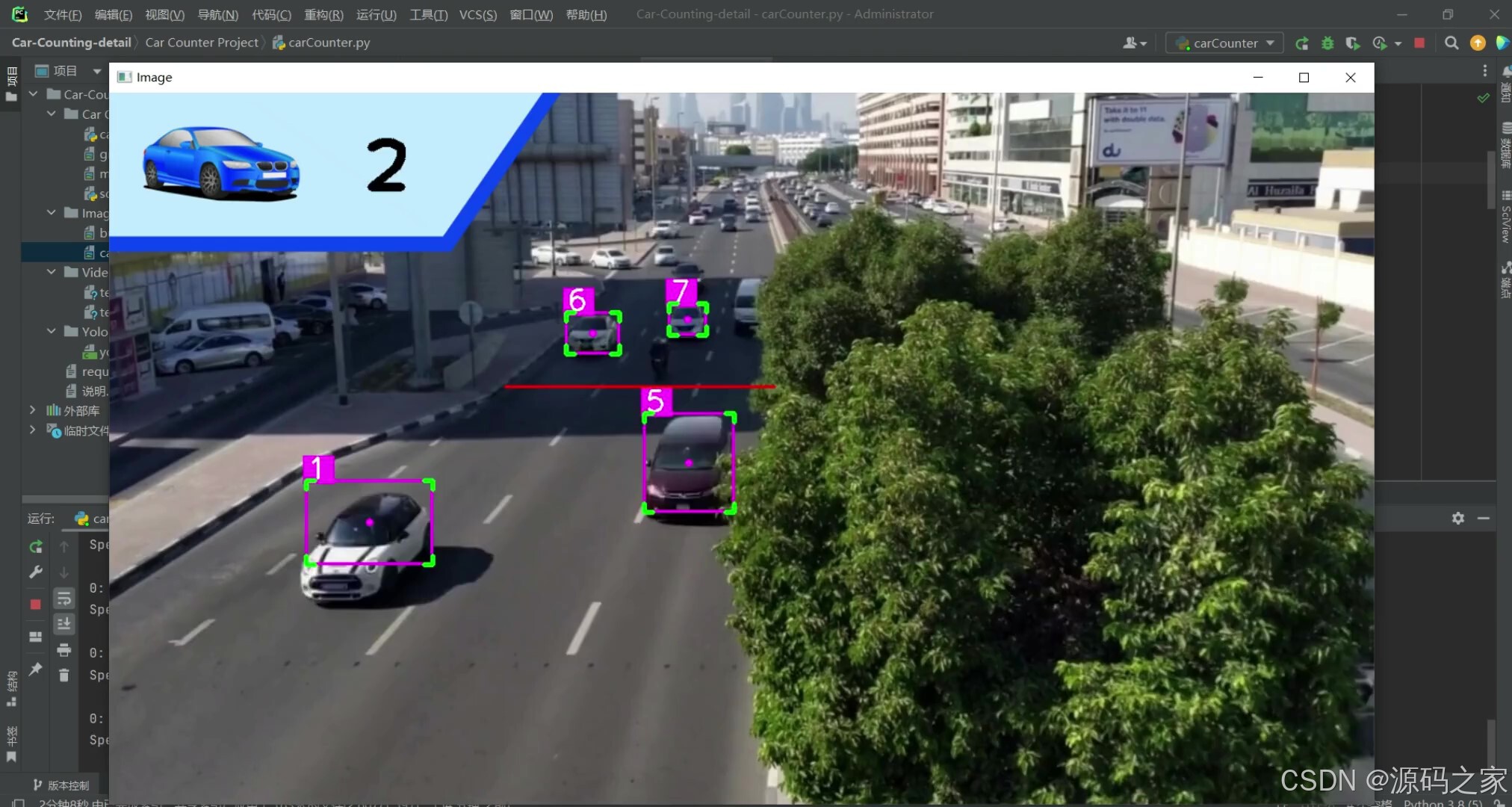Click the Car Counter Project breadcrumb
This screenshot has width=1512, height=807.
click(202, 43)
